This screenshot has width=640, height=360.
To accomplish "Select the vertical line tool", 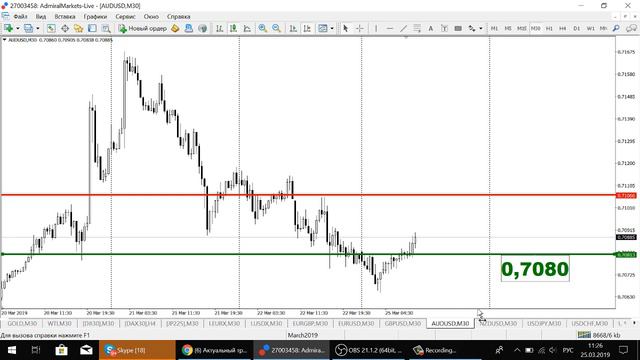I will pos(376,28).
